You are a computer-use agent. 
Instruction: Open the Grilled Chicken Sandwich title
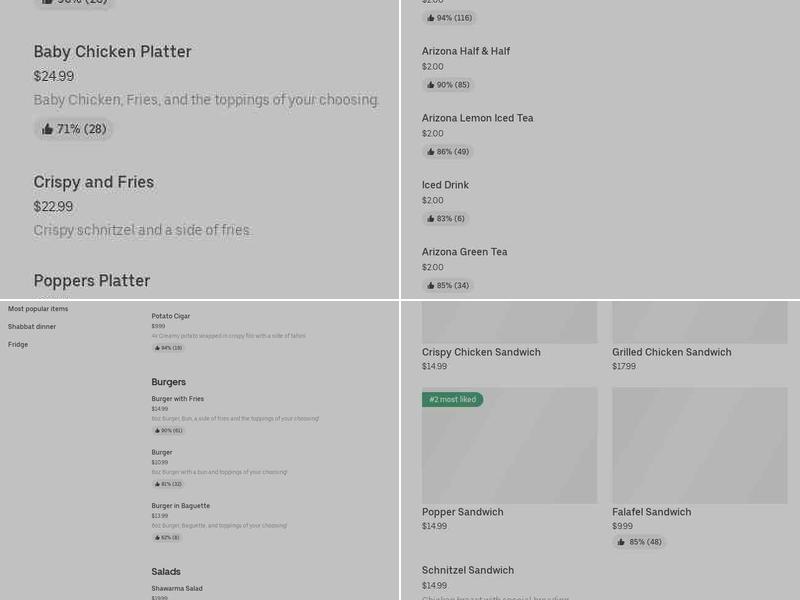coord(671,352)
